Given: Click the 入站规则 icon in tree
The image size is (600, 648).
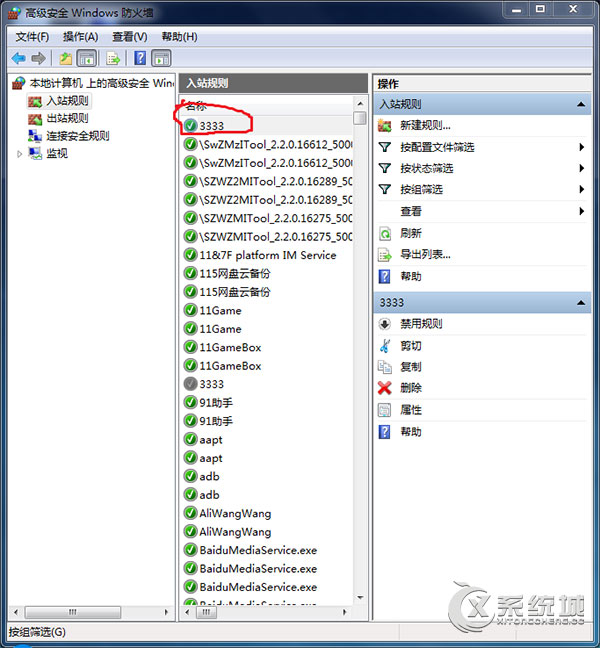Looking at the screenshot, I should point(35,101).
